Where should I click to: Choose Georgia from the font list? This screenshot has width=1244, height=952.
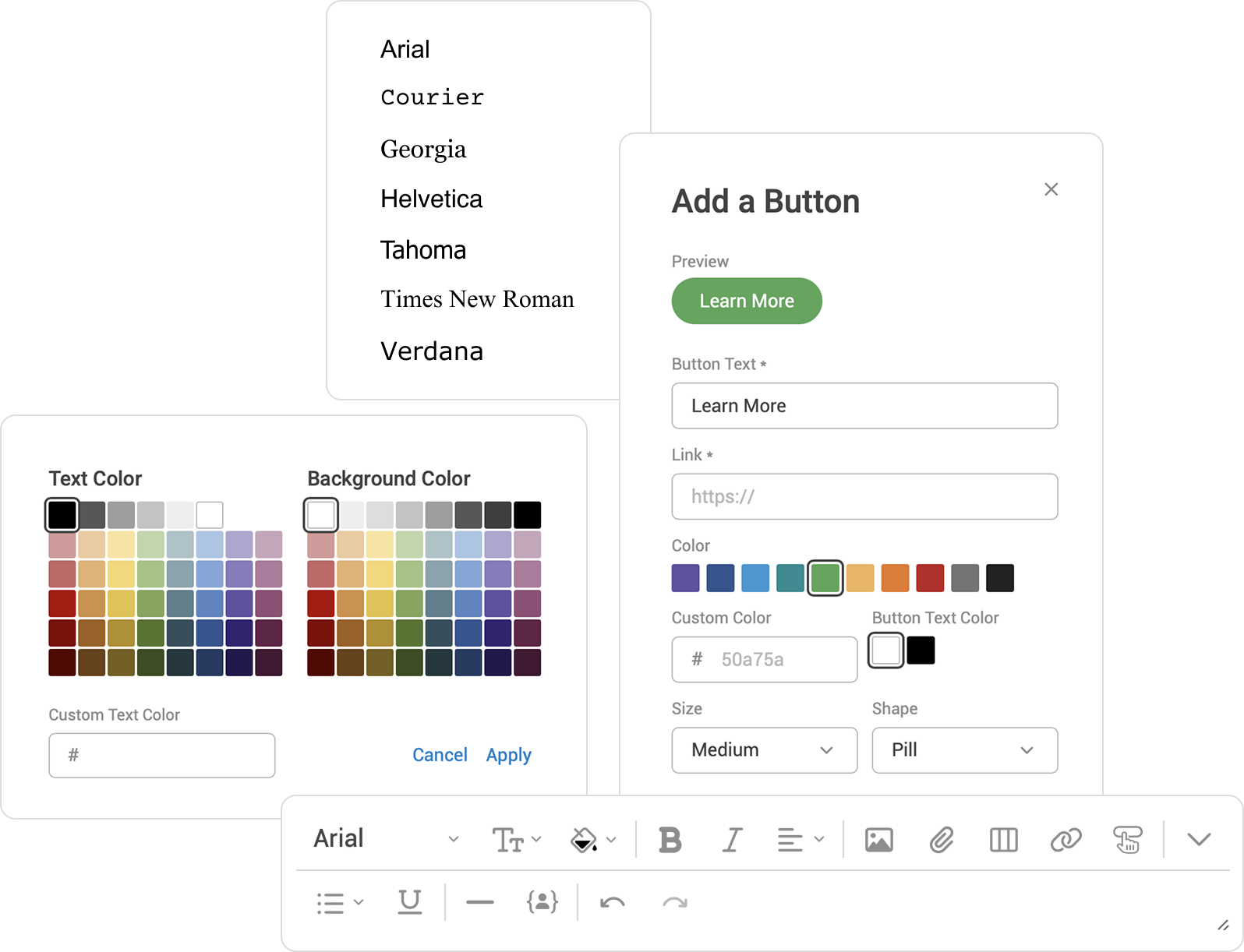[x=423, y=149]
